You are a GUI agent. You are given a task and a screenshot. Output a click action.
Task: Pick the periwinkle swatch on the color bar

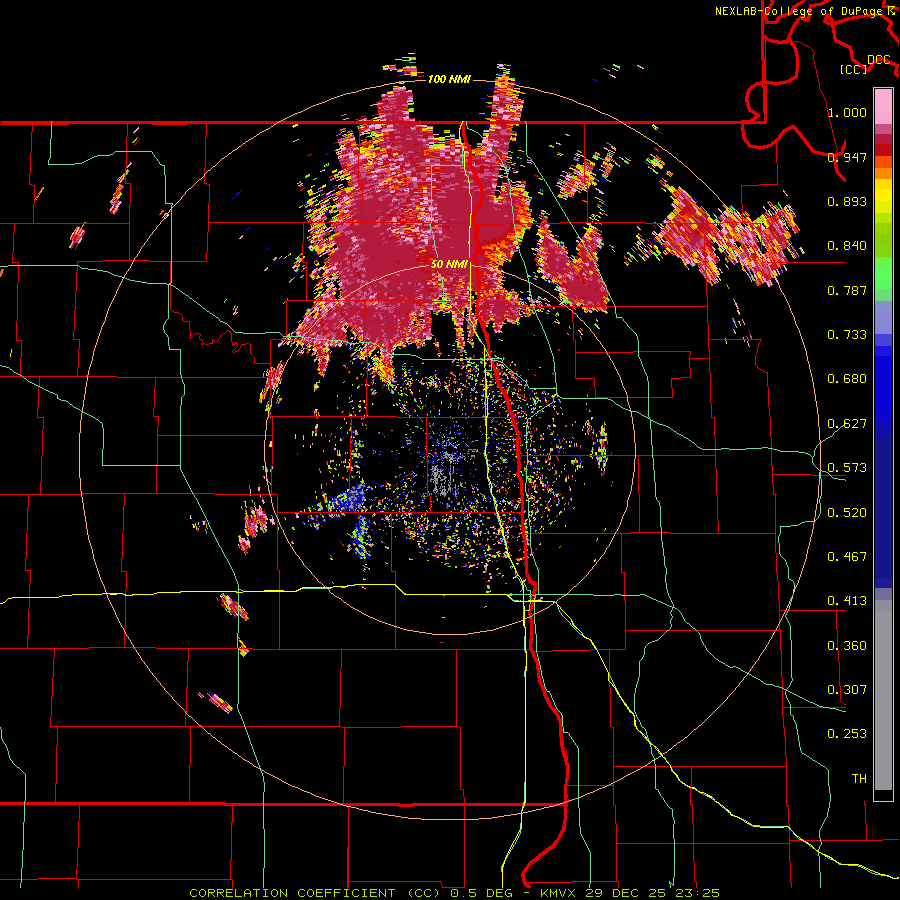(x=883, y=318)
